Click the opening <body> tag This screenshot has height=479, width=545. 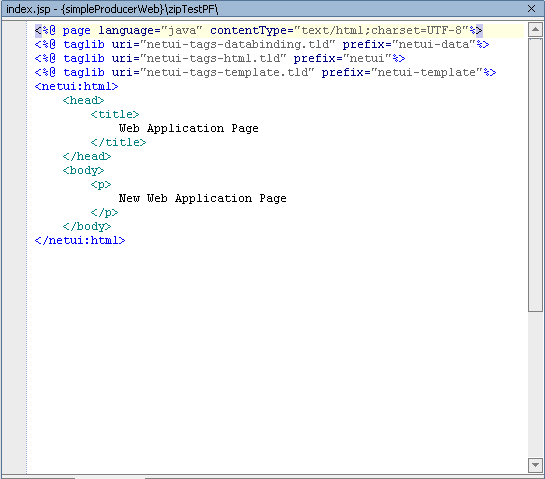[x=83, y=171]
